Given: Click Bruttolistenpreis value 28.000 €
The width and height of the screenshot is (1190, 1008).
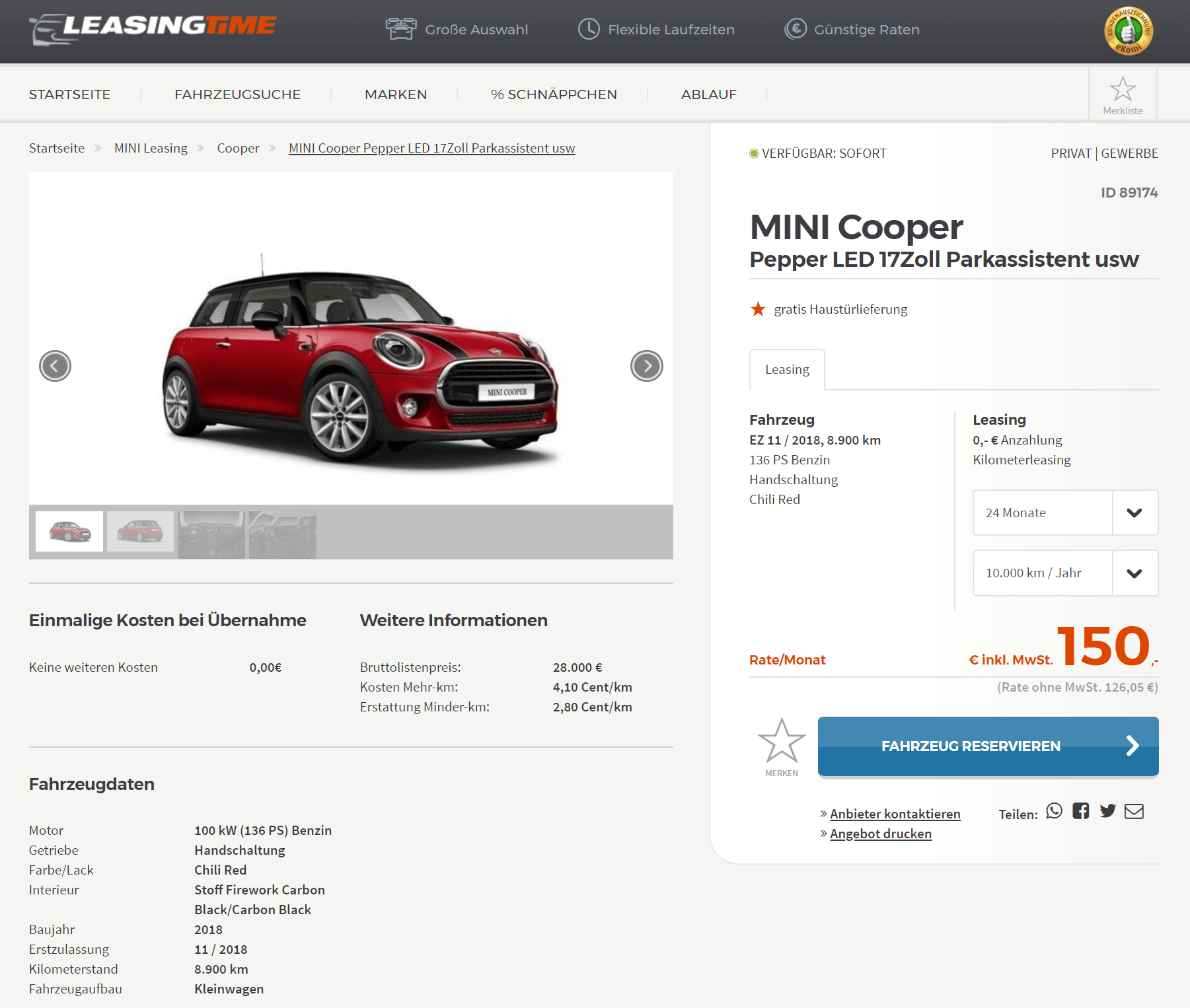Looking at the screenshot, I should point(577,667).
